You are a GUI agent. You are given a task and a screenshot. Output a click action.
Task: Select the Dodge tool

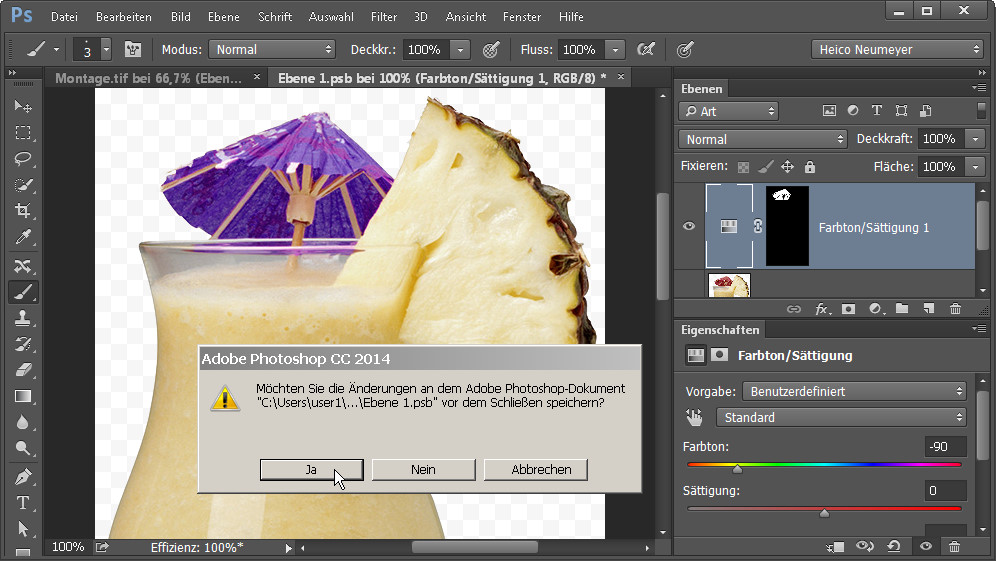click(23, 449)
